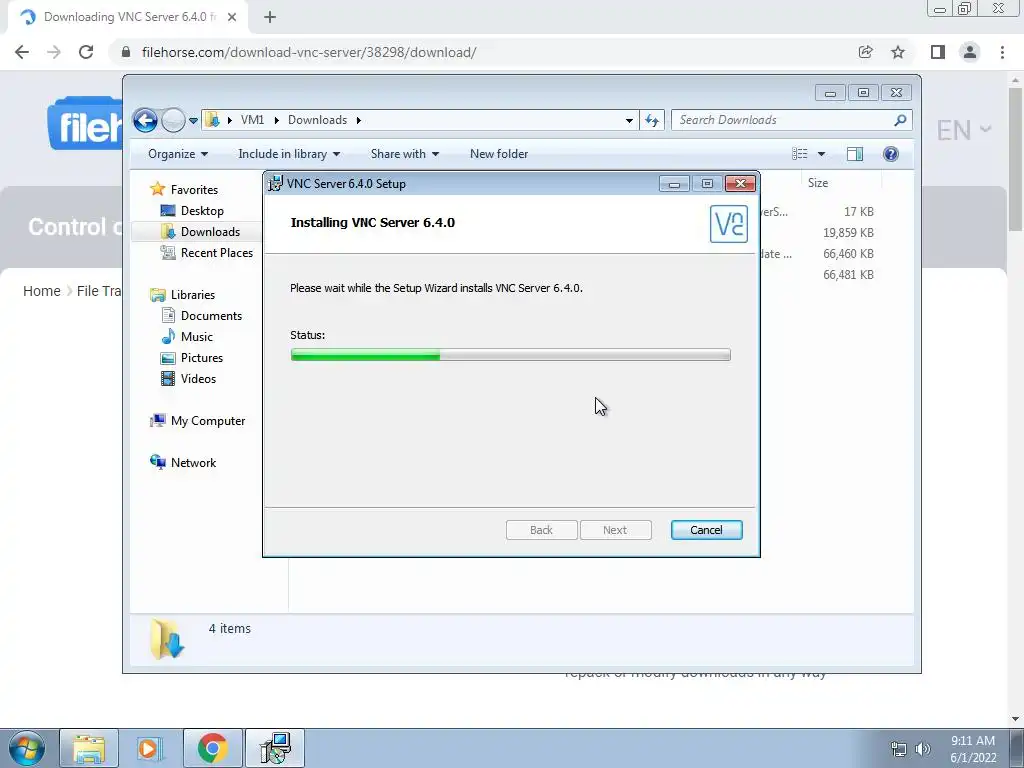The height and width of the screenshot is (768, 1024).
Task: Open the Chrome three-dot menu
Action: (x=1002, y=52)
